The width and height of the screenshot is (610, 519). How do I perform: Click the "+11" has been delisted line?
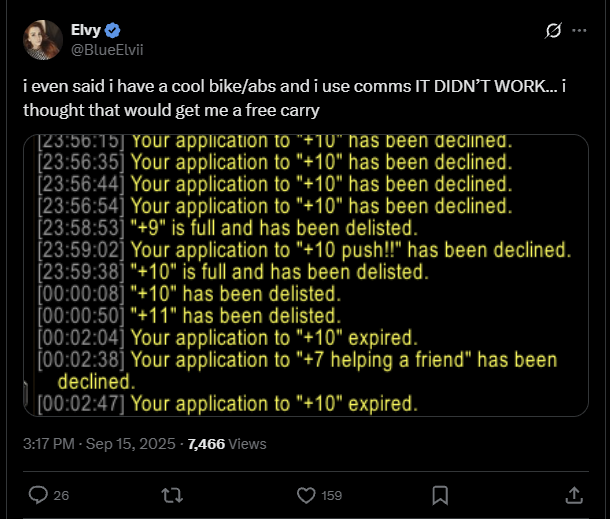(x=189, y=316)
